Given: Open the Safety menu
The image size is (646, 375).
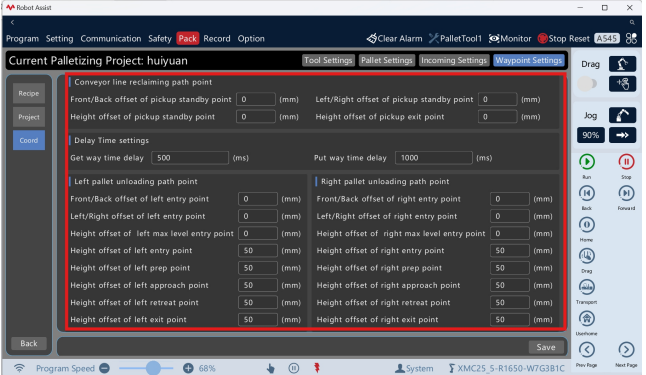Looking at the screenshot, I should pyautogui.click(x=160, y=39).
